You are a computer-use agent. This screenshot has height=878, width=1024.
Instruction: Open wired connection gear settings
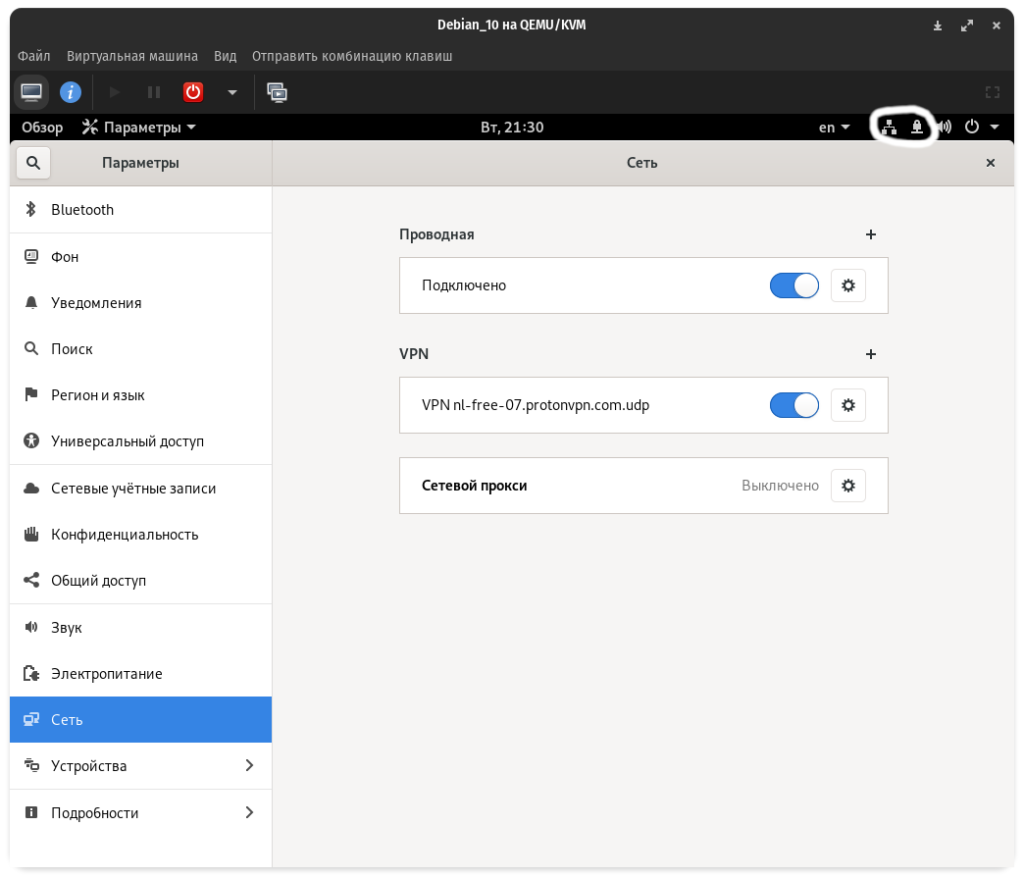(x=848, y=285)
